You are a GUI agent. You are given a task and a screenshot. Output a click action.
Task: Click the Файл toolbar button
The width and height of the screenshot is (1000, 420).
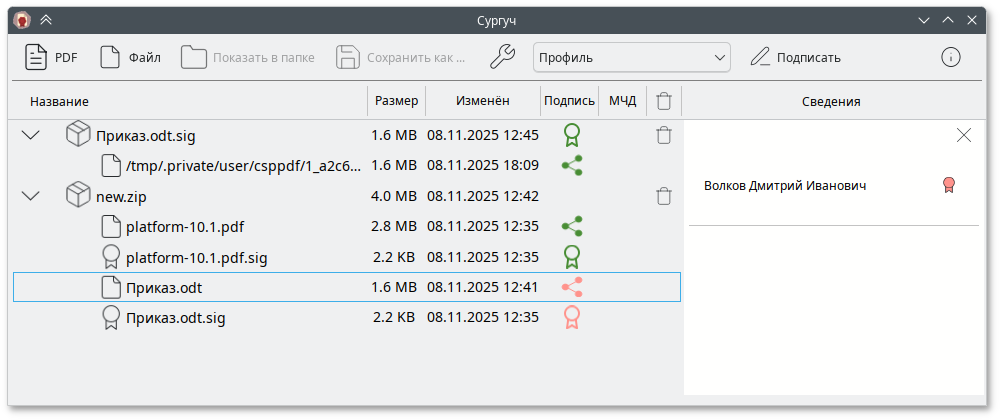pyautogui.click(x=130, y=57)
